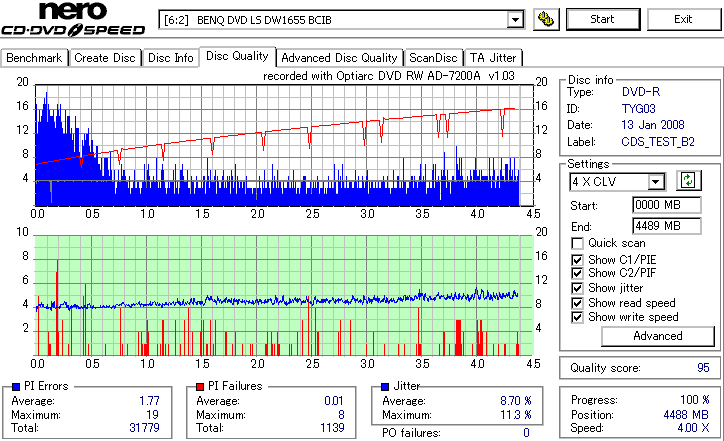Open the ScanDisc tab
This screenshot has height=441, width=724.
coord(433,58)
